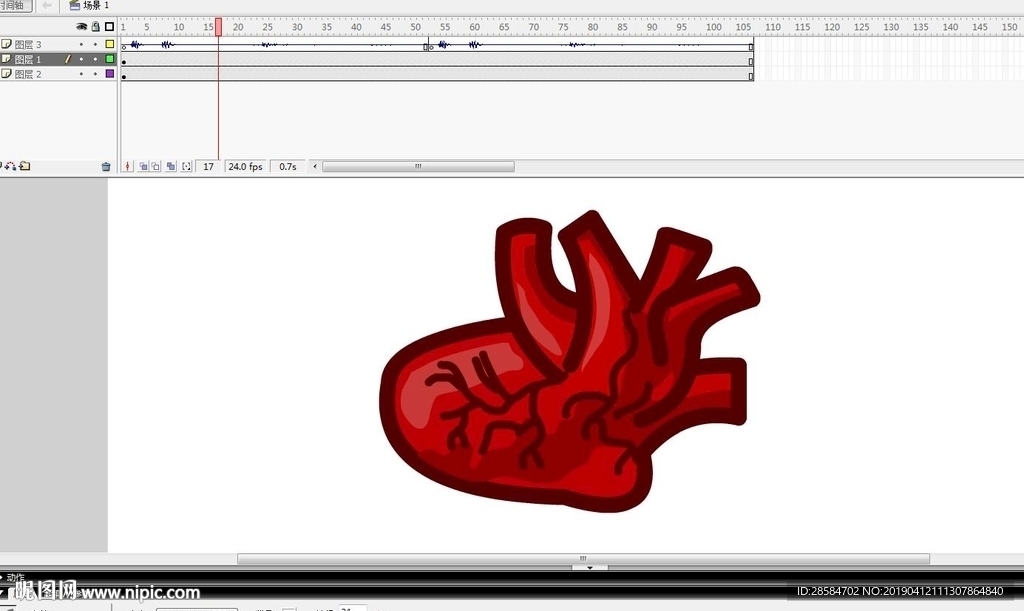Image resolution: width=1024 pixels, height=611 pixels.
Task: Select layer 图层 3
Action: pos(28,44)
